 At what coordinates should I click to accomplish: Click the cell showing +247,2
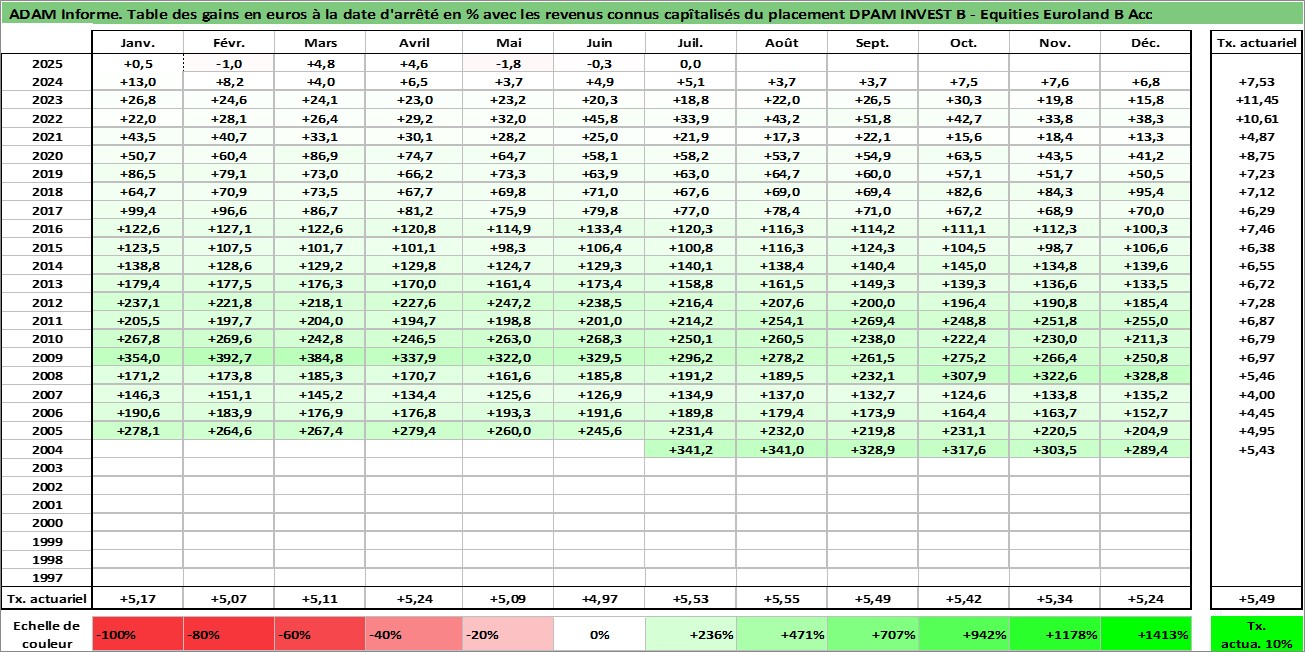click(x=508, y=303)
